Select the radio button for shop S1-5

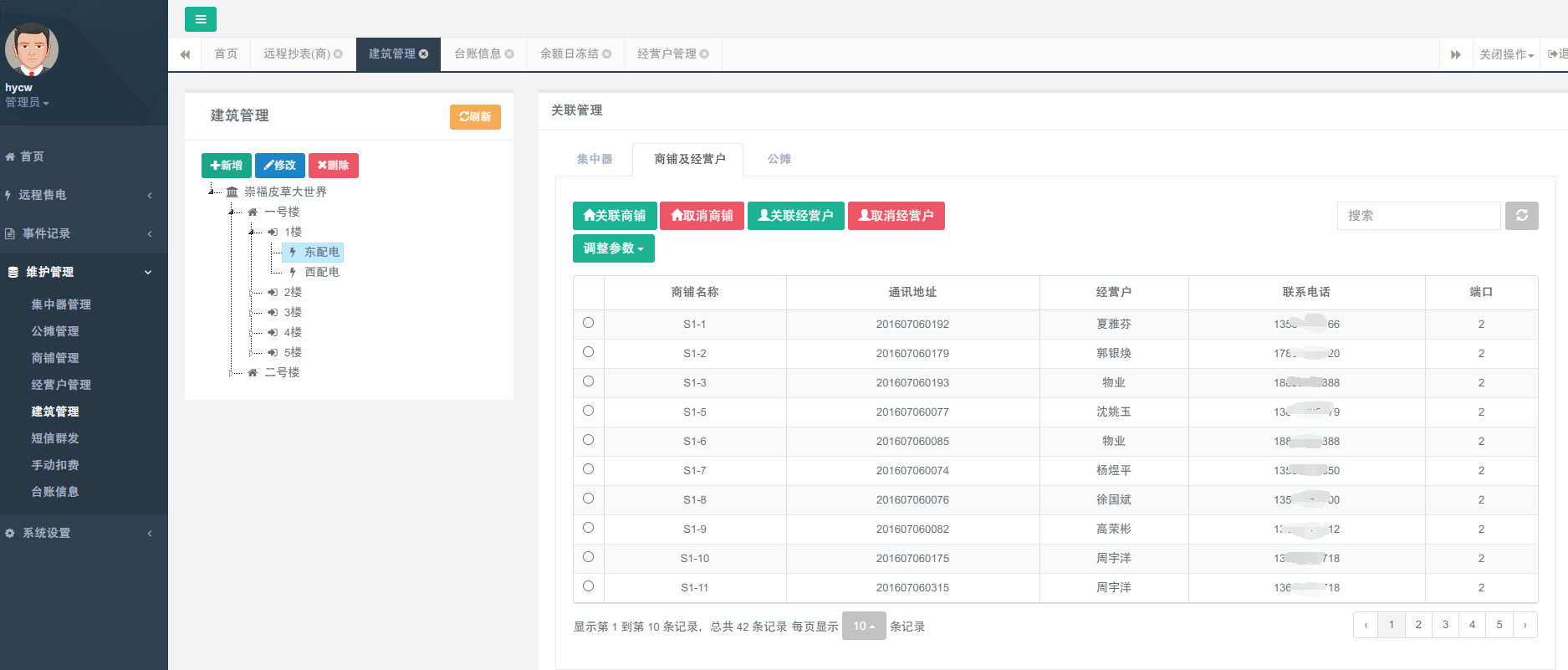[x=588, y=411]
